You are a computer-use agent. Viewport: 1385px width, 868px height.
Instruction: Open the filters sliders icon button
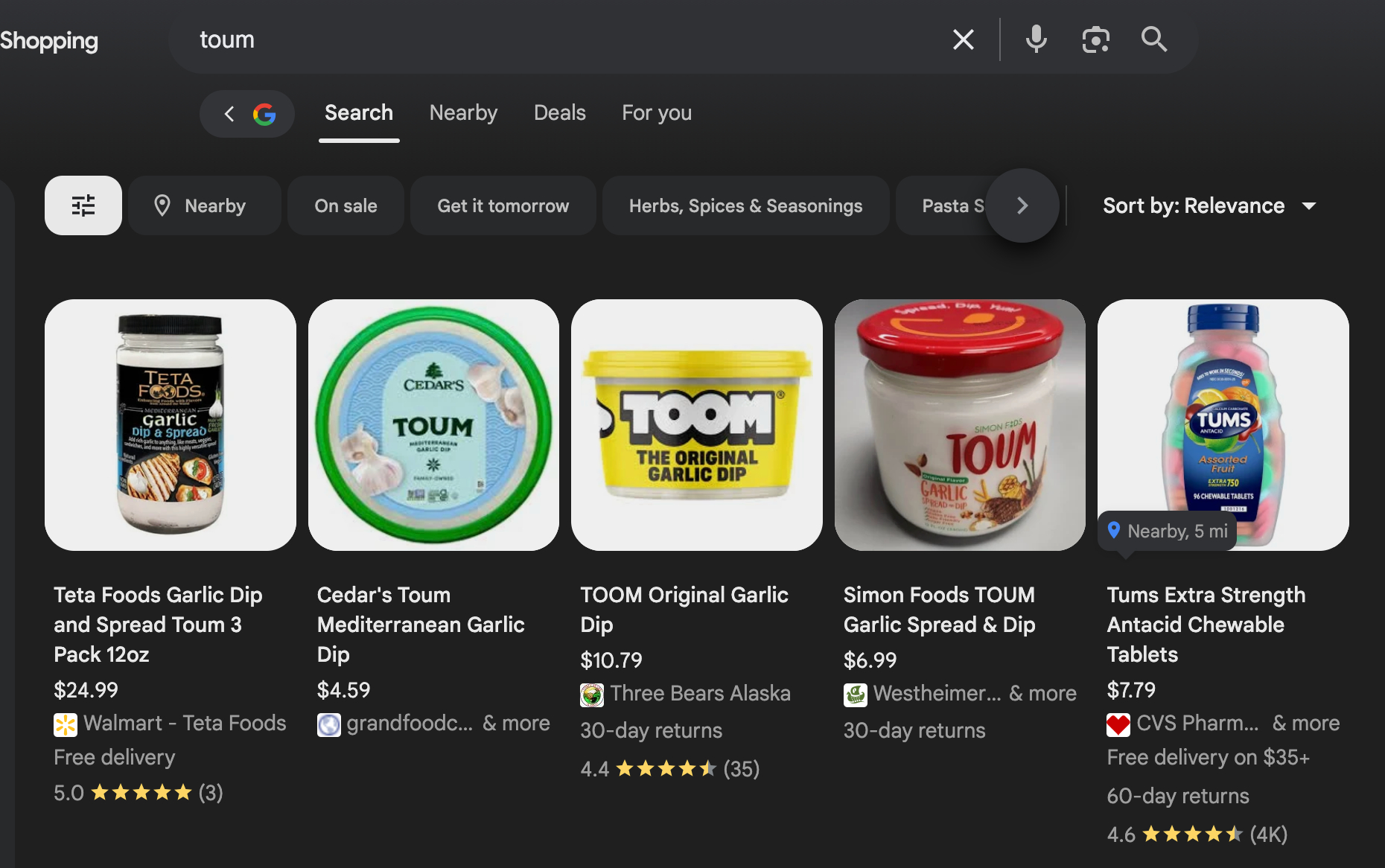(x=83, y=205)
